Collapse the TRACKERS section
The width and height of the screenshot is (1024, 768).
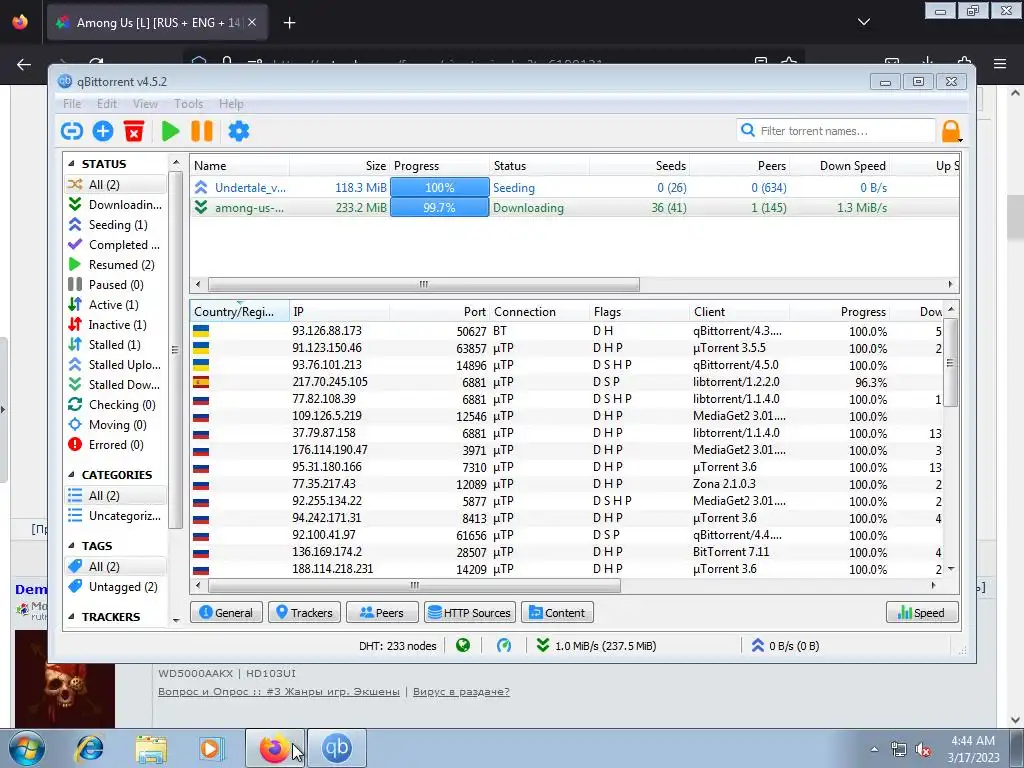pyautogui.click(x=71, y=616)
